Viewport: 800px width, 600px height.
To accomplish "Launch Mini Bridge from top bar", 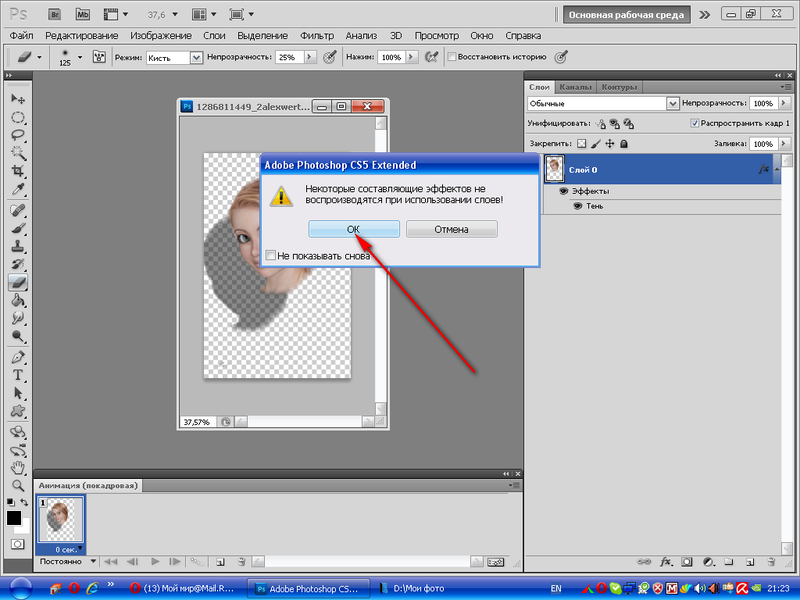I will (x=82, y=14).
